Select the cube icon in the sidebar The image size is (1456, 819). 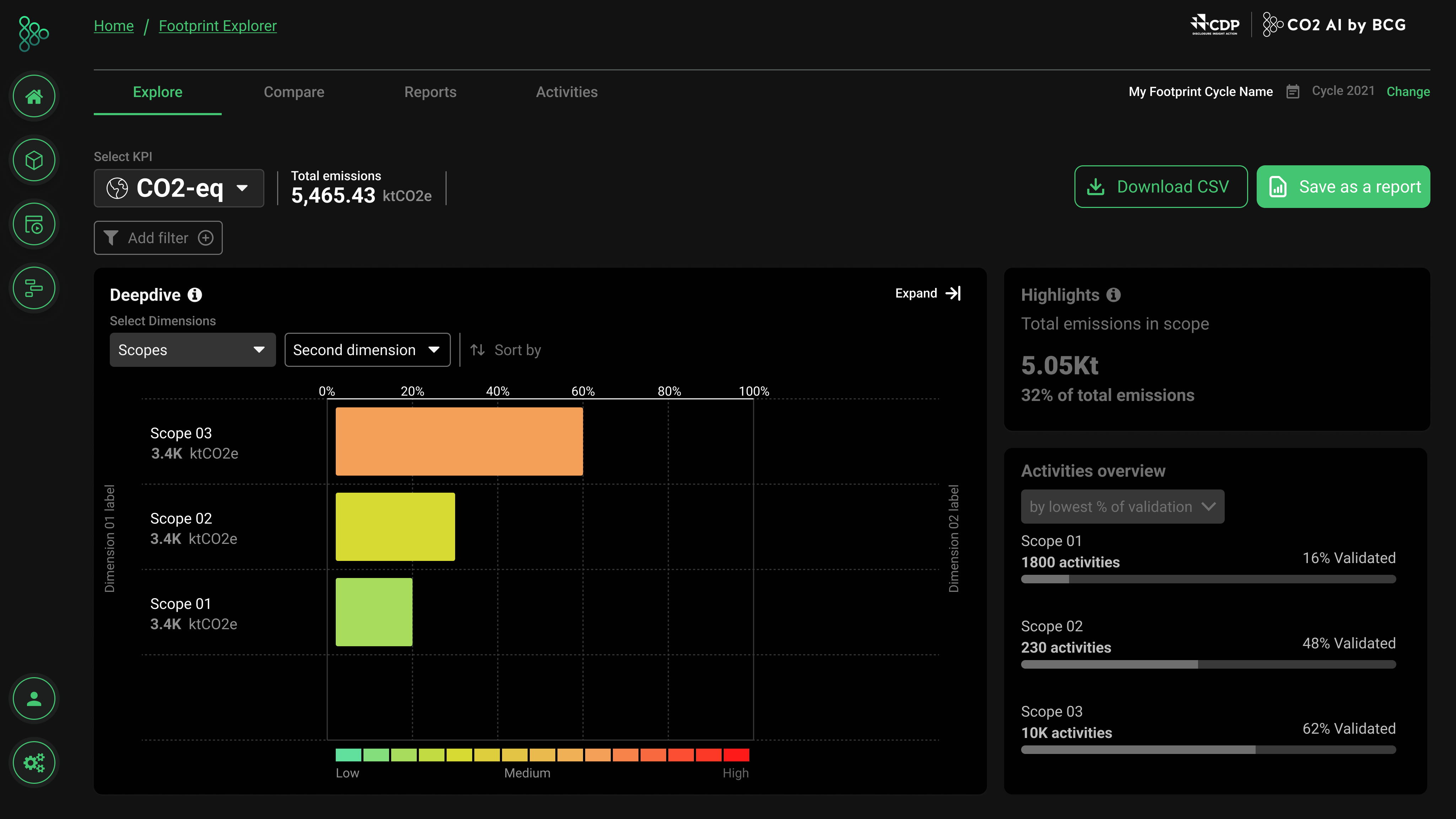(x=34, y=160)
